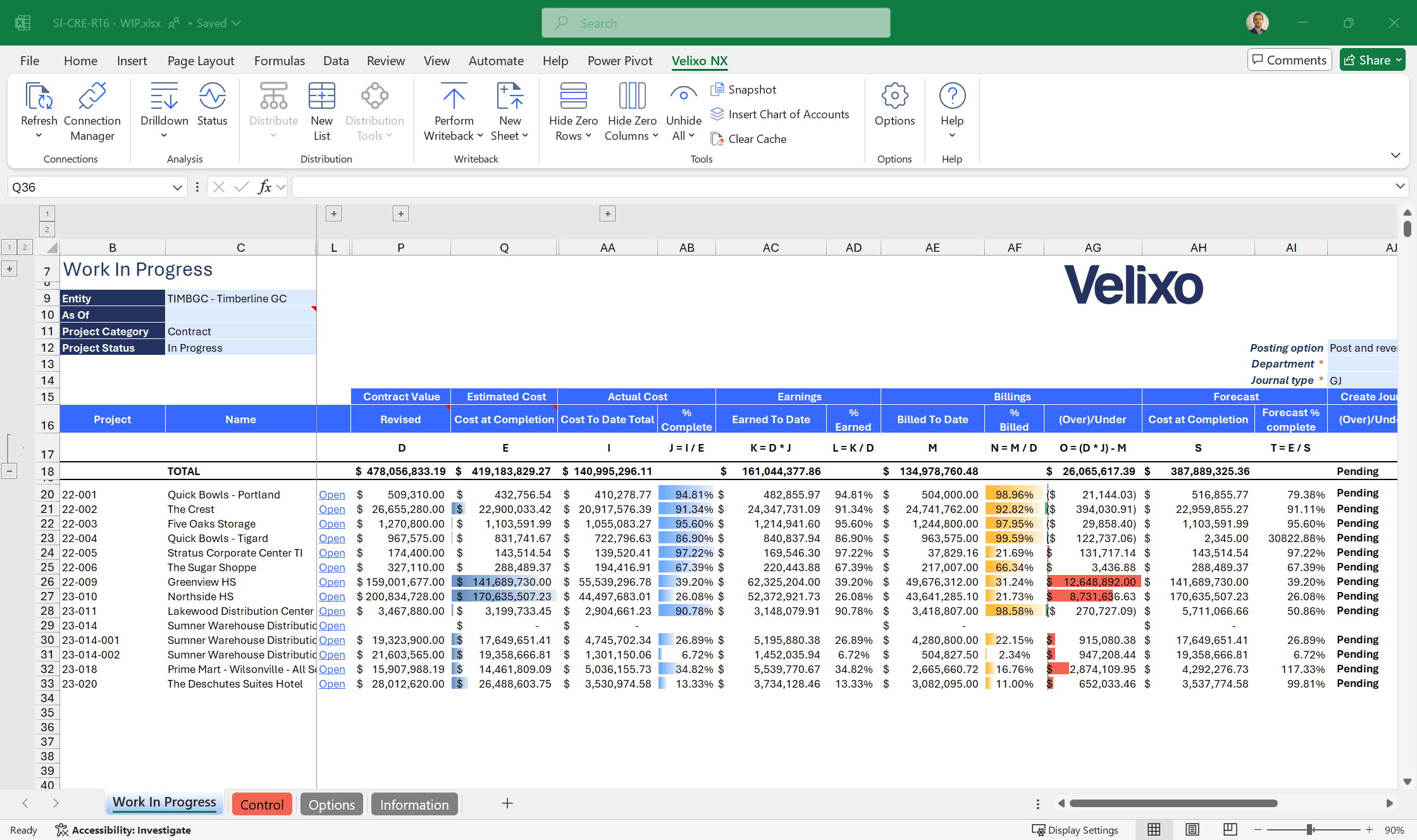Viewport: 1417px width, 840px height.
Task: Zoom in with the plus button
Action: [x=1370, y=830]
